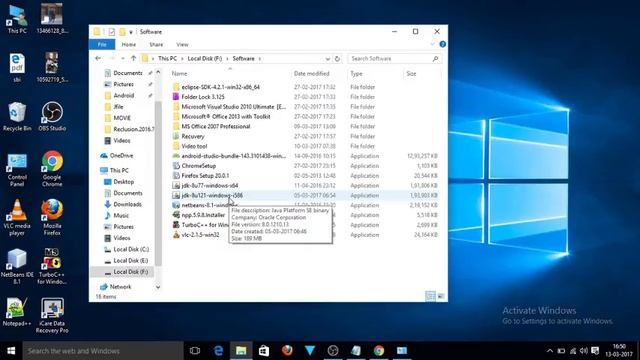This screenshot has height=360, width=640.
Task: Open NetBeans IDE 8.1 desktop icon
Action: pyautogui.click(x=17, y=267)
